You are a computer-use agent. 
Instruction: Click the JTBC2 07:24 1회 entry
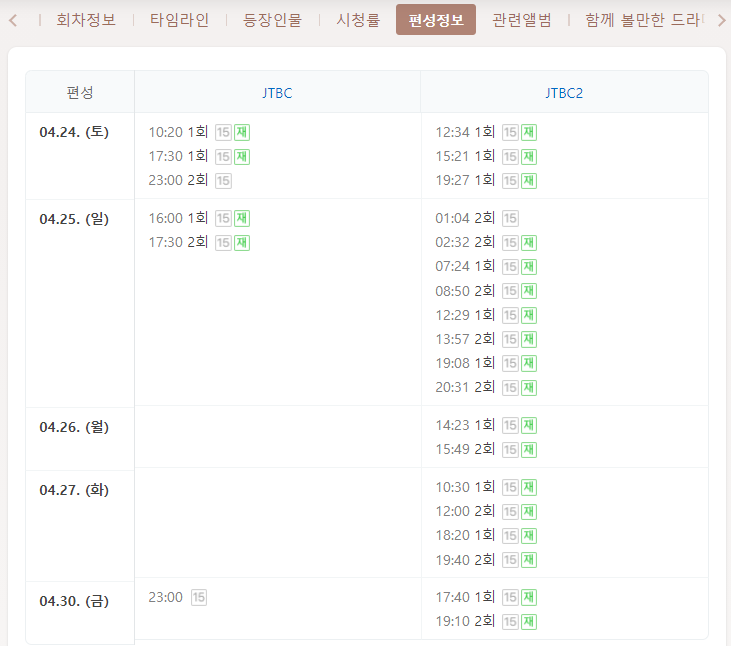pyautogui.click(x=486, y=267)
